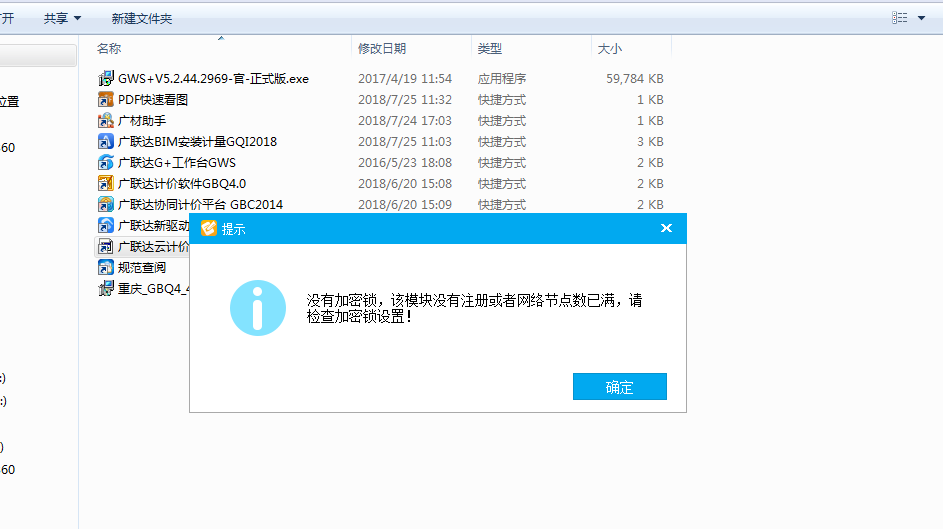Click the dialog's orange 提示 title icon
Screen dimensions: 943x529
(x=209, y=228)
